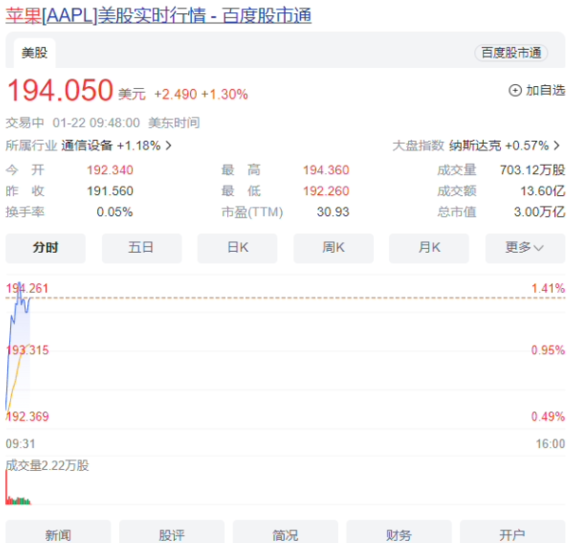Image resolution: width=587 pixels, height=543 pixels.
Task: Click the 交易中 status text
Action: click(x=25, y=123)
